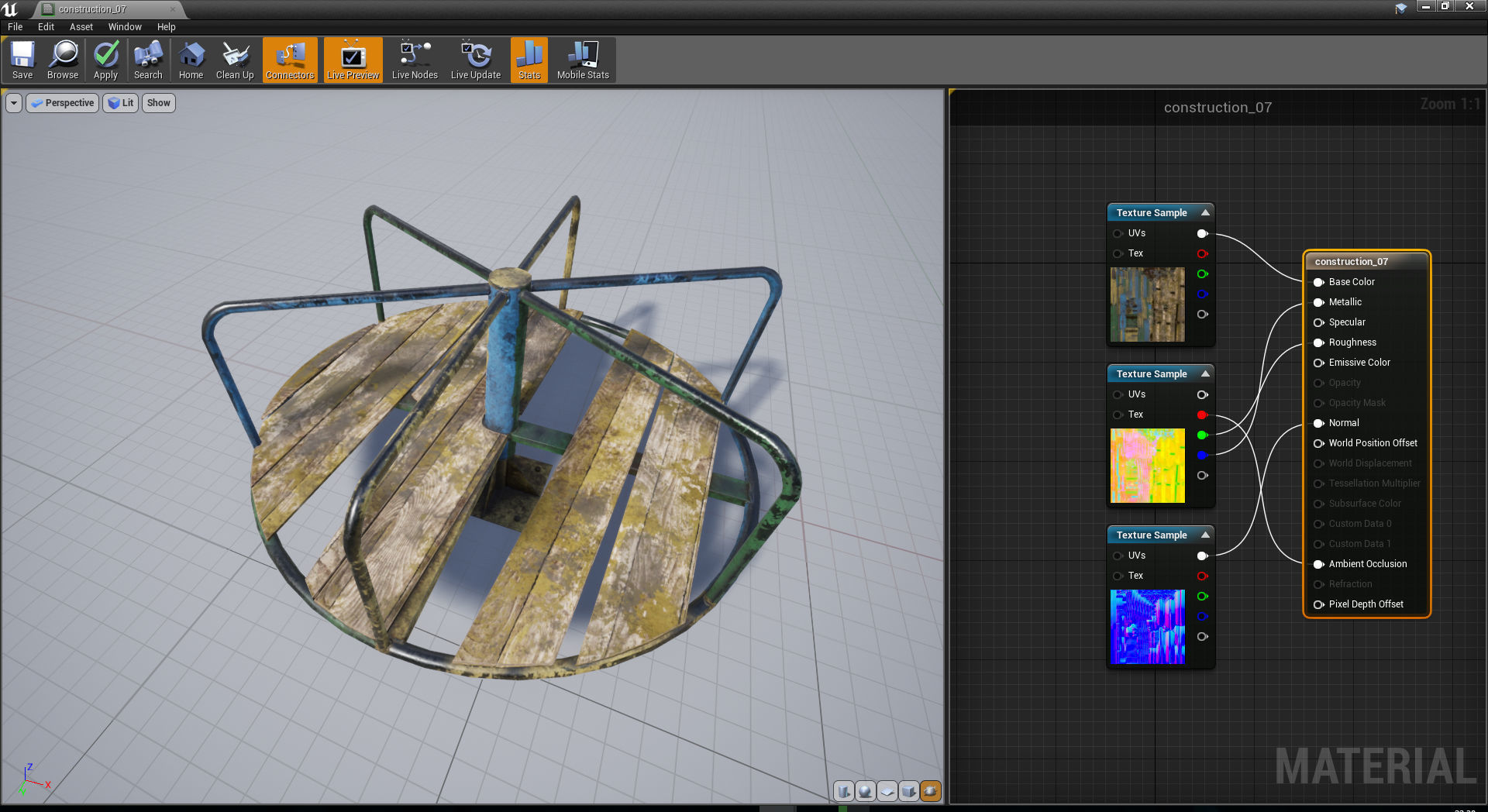
Task: Click the first Texture Sample UVs input pin
Action: [x=1118, y=233]
